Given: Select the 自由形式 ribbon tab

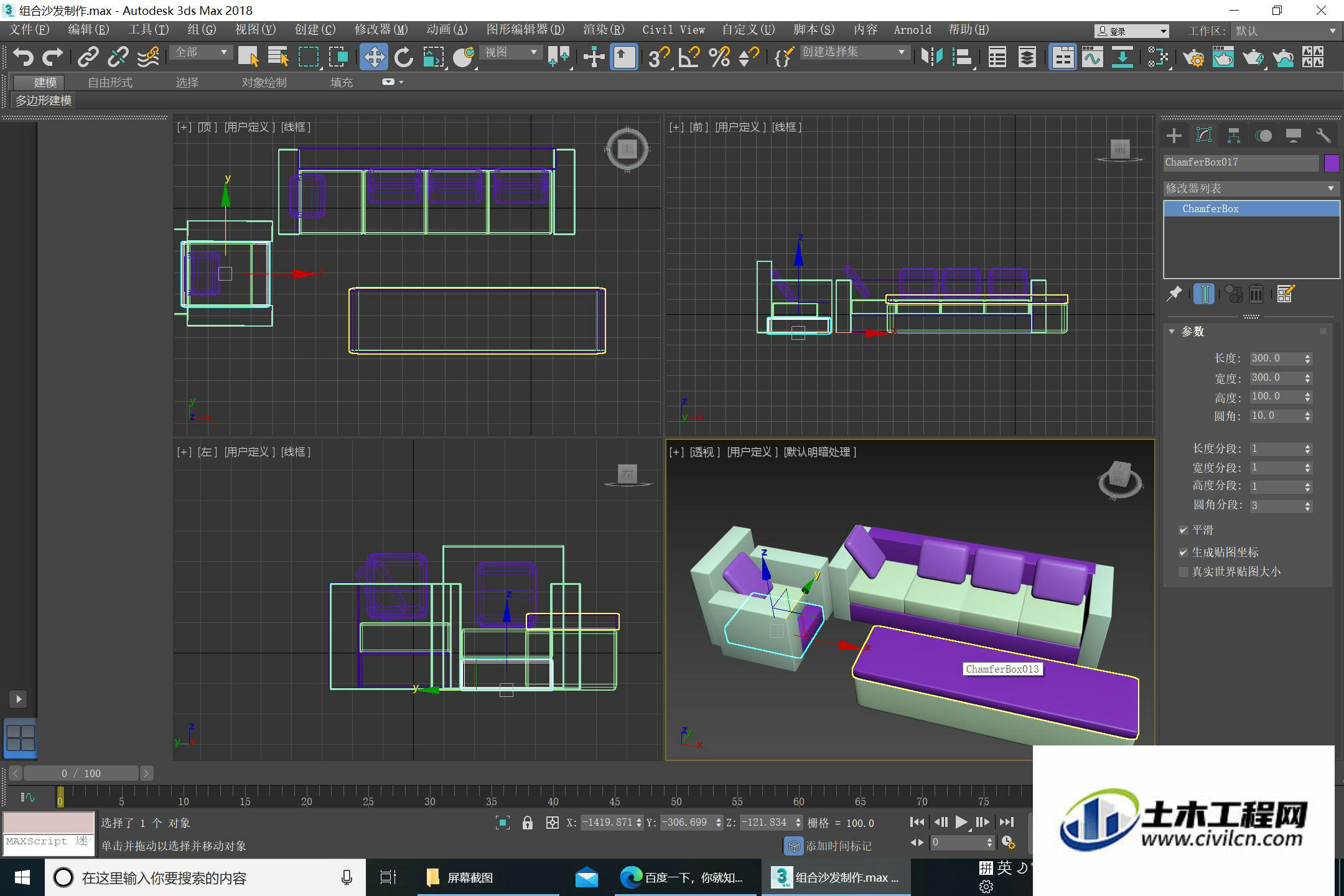Looking at the screenshot, I should (x=110, y=82).
